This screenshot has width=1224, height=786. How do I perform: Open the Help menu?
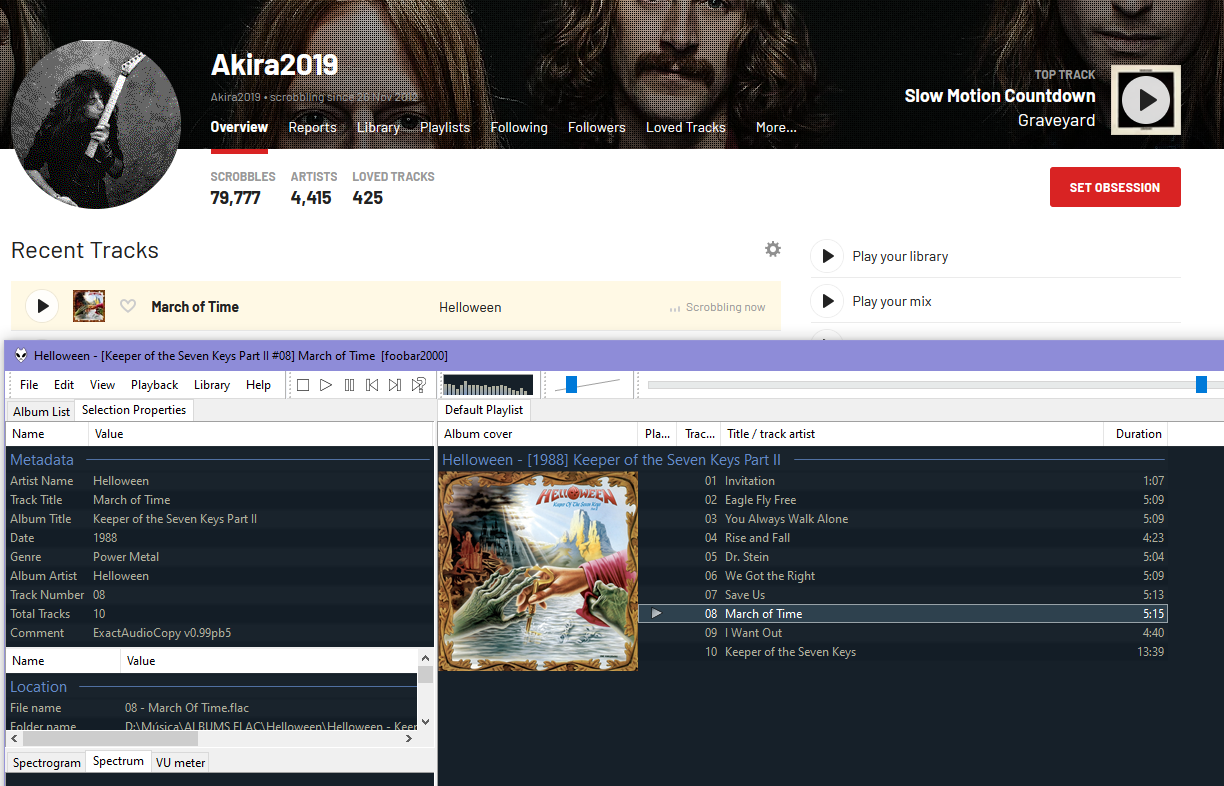coord(258,385)
